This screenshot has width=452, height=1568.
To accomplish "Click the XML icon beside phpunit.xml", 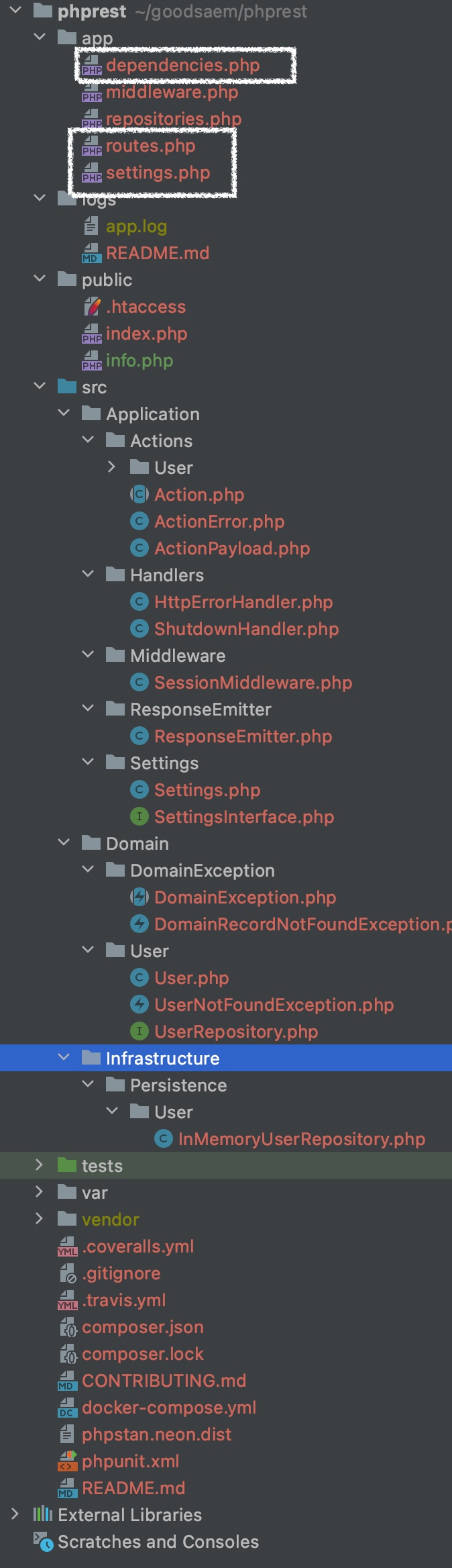I will click(x=67, y=1461).
